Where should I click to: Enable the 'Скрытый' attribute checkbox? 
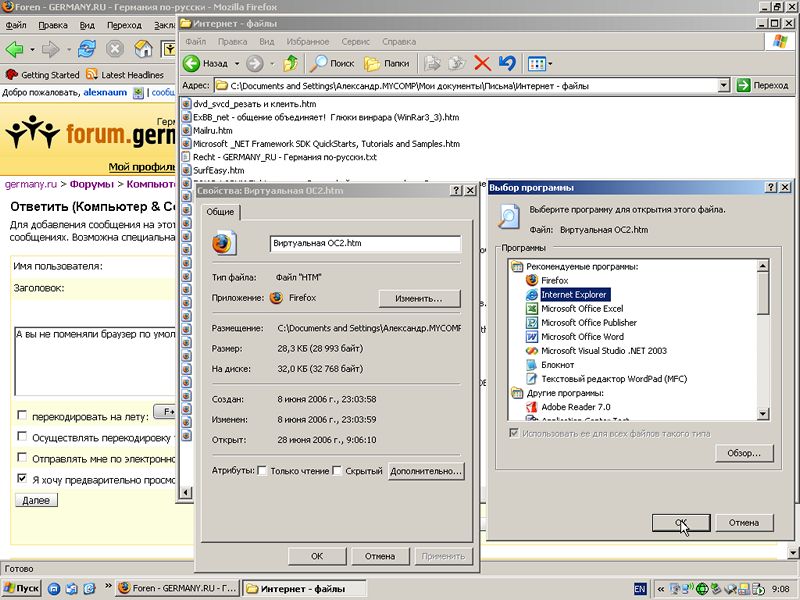point(337,470)
